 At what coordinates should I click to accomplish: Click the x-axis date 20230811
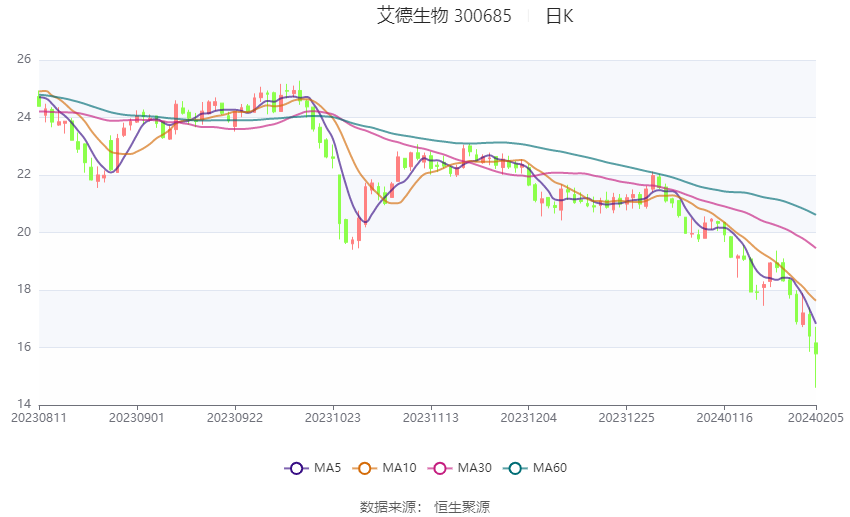[39, 418]
